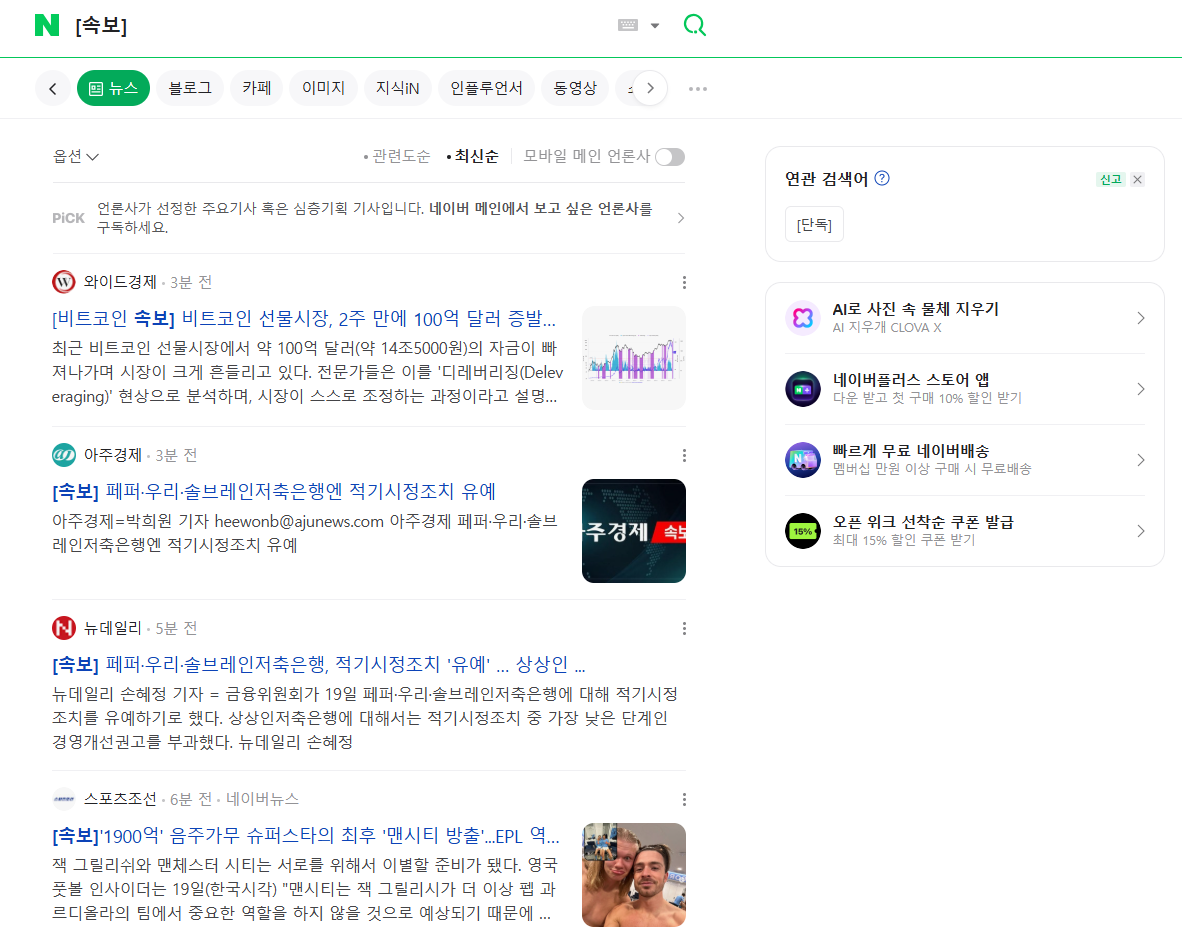Open the more tabs ellipsis menu
1182x928 pixels.
pos(698,89)
